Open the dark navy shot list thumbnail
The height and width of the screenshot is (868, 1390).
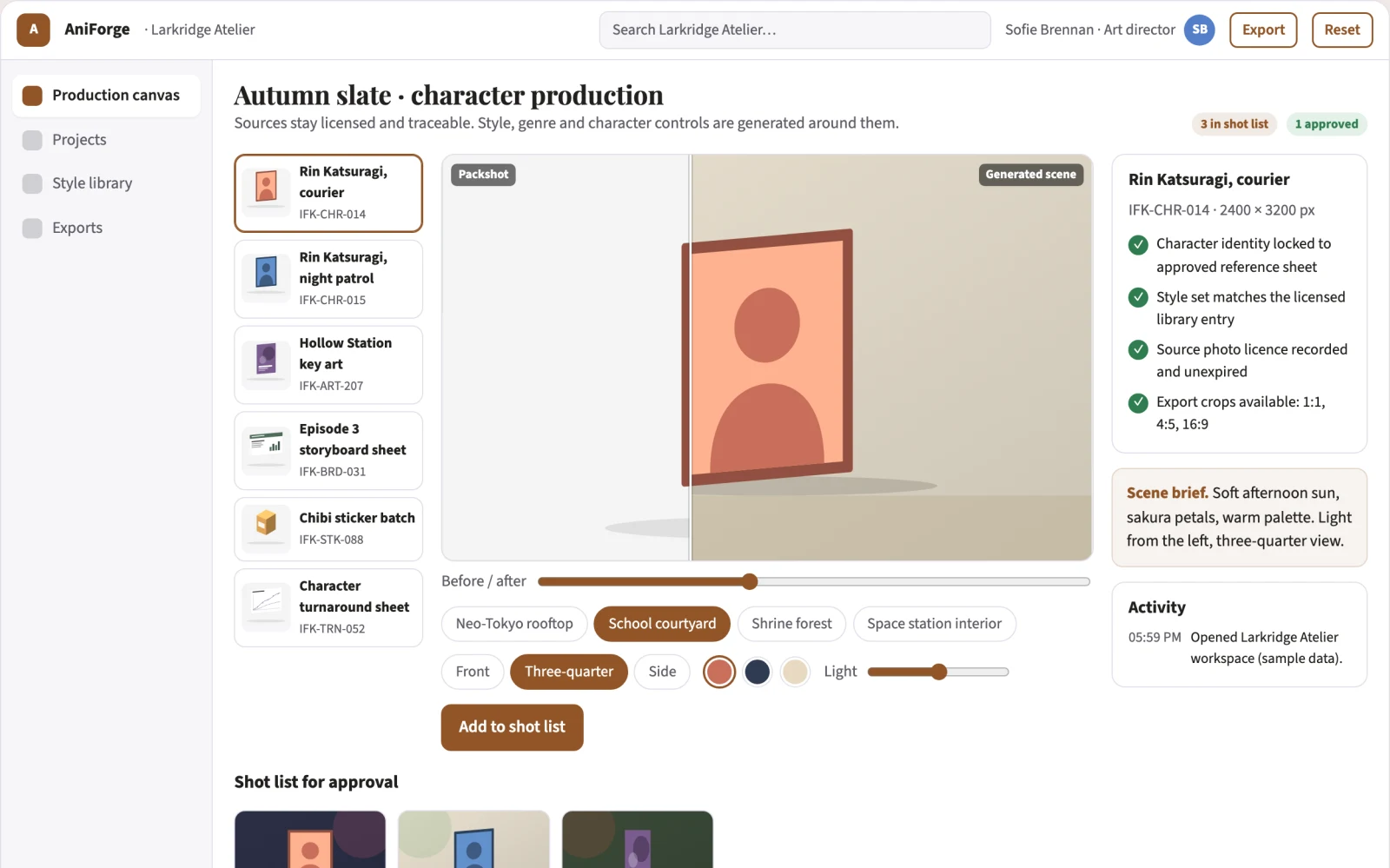(310, 839)
